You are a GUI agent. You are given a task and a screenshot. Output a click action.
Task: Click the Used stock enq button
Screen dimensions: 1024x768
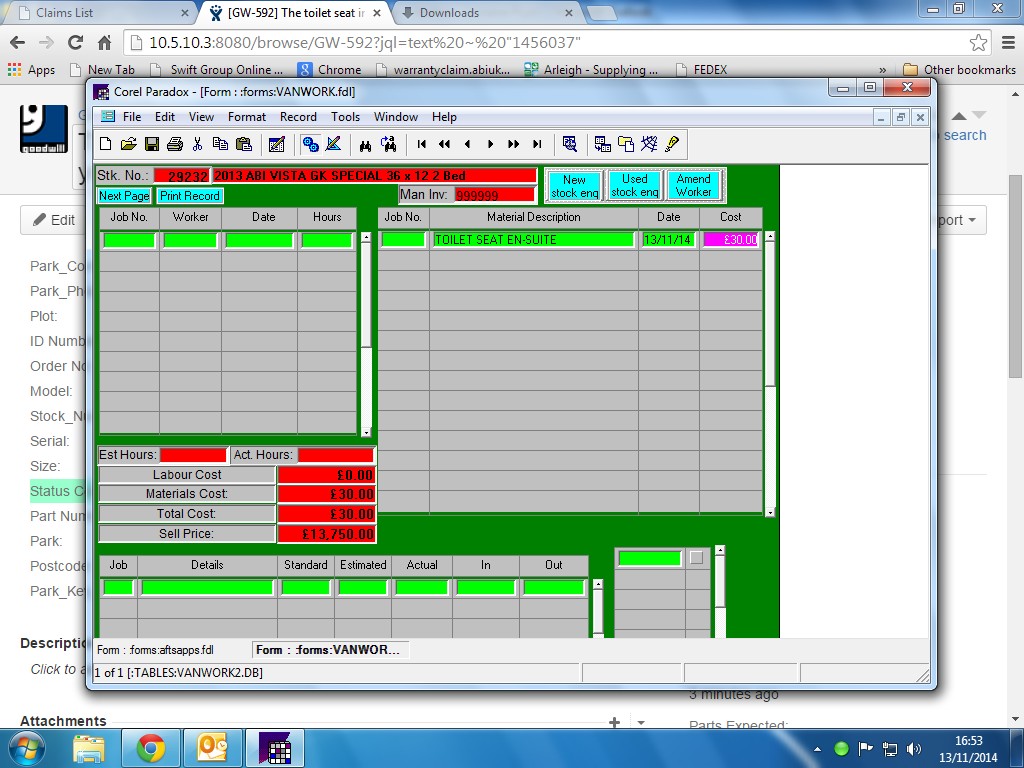(x=635, y=185)
